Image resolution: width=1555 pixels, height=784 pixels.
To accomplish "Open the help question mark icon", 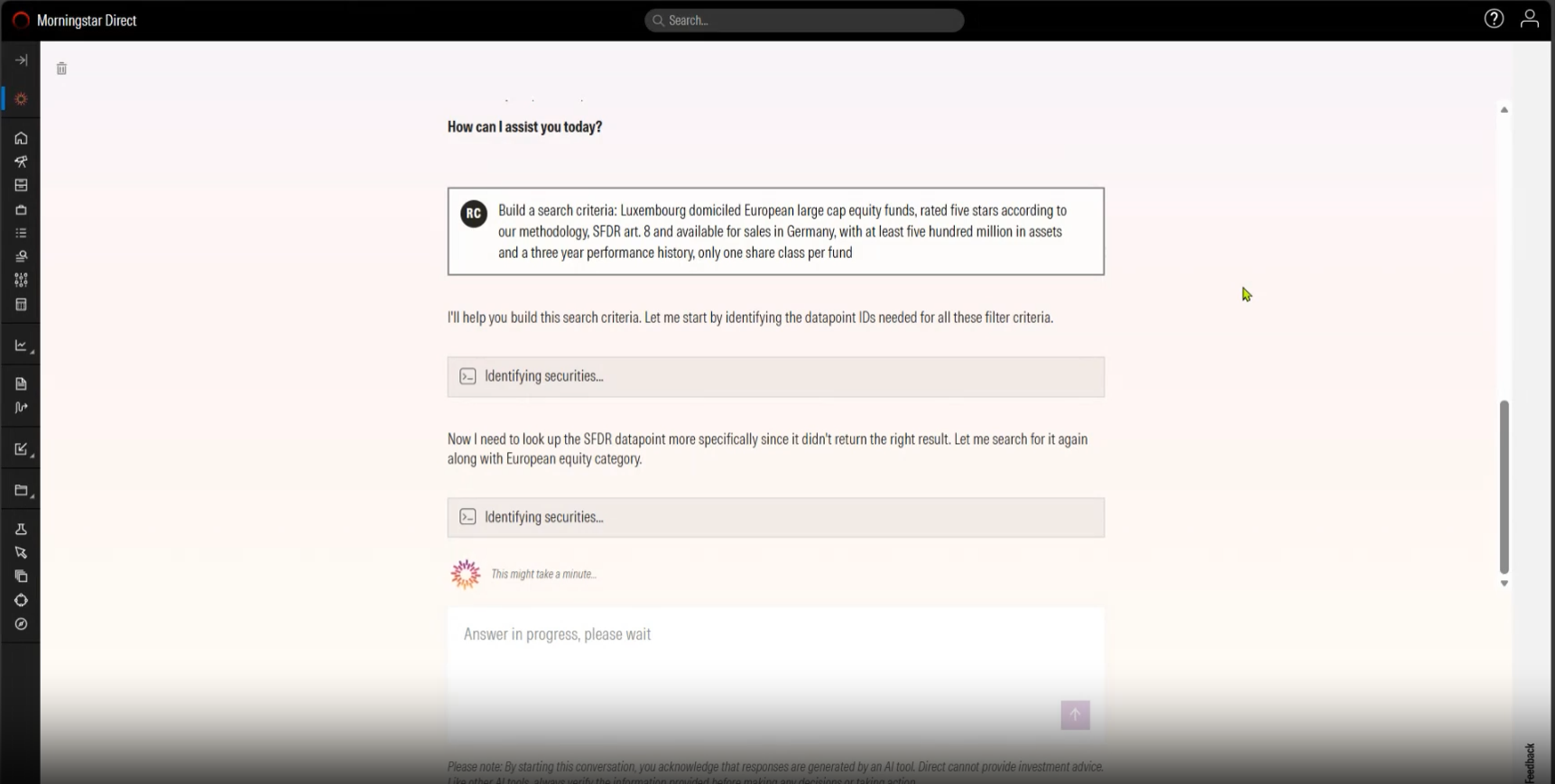I will point(1494,19).
